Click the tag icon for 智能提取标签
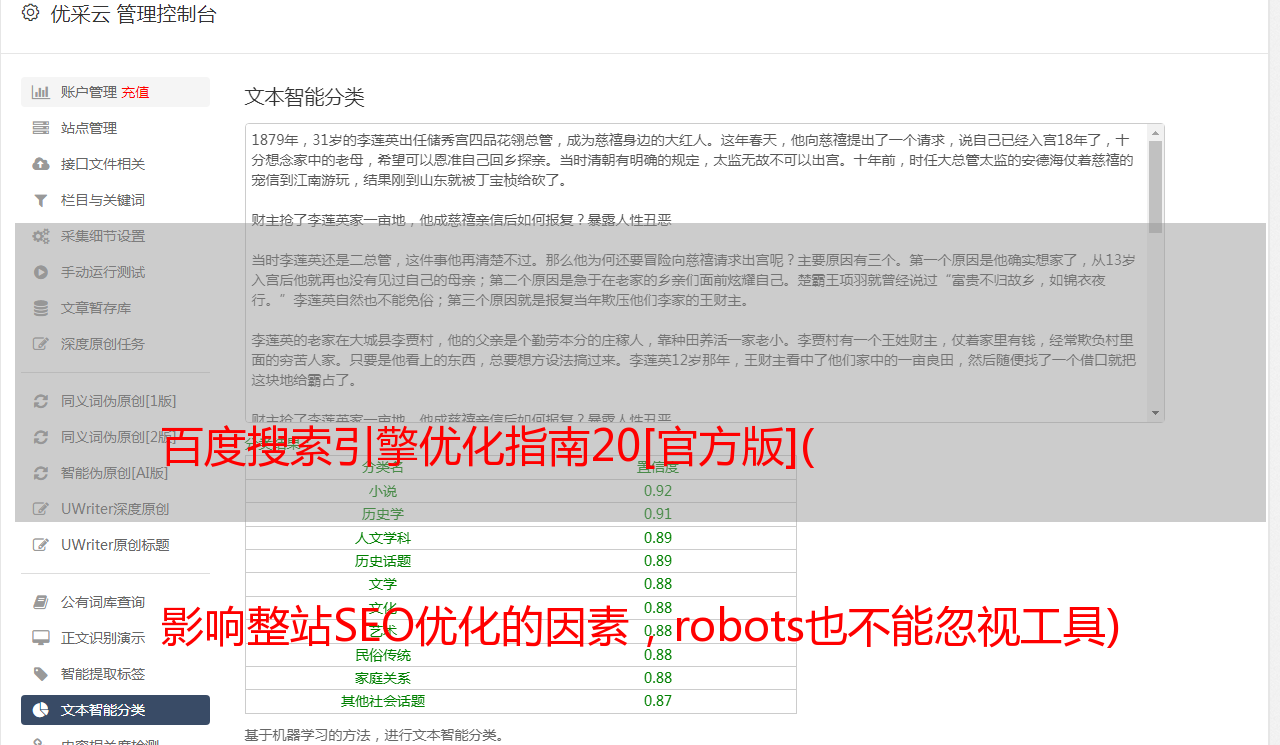This screenshot has width=1280, height=745. click(x=40, y=674)
